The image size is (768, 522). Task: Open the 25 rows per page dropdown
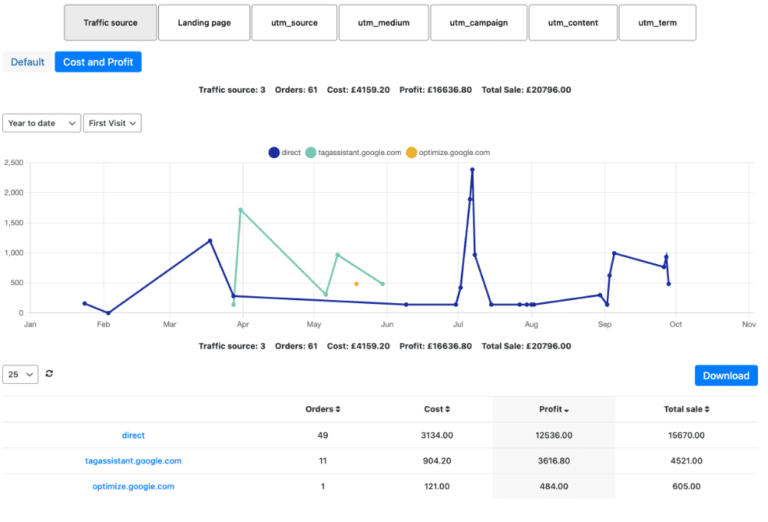point(20,374)
